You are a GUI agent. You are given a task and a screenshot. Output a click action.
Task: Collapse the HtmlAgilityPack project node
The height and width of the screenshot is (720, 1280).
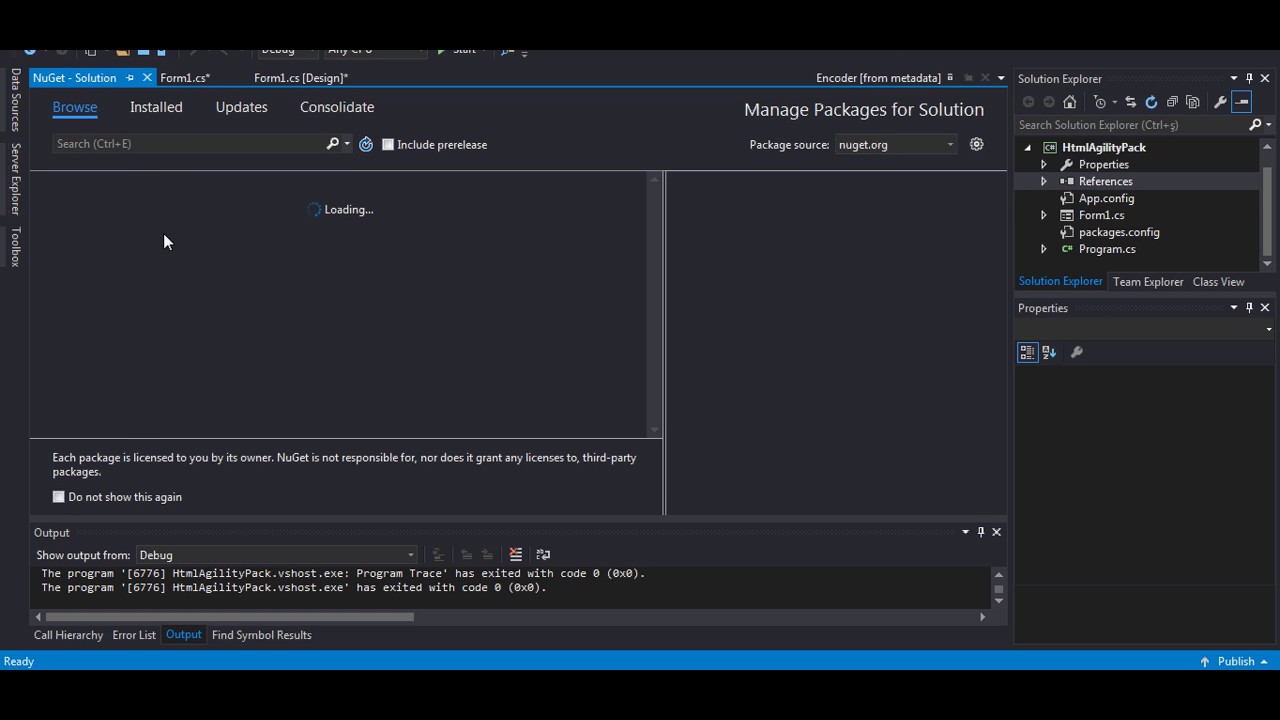[1028, 148]
